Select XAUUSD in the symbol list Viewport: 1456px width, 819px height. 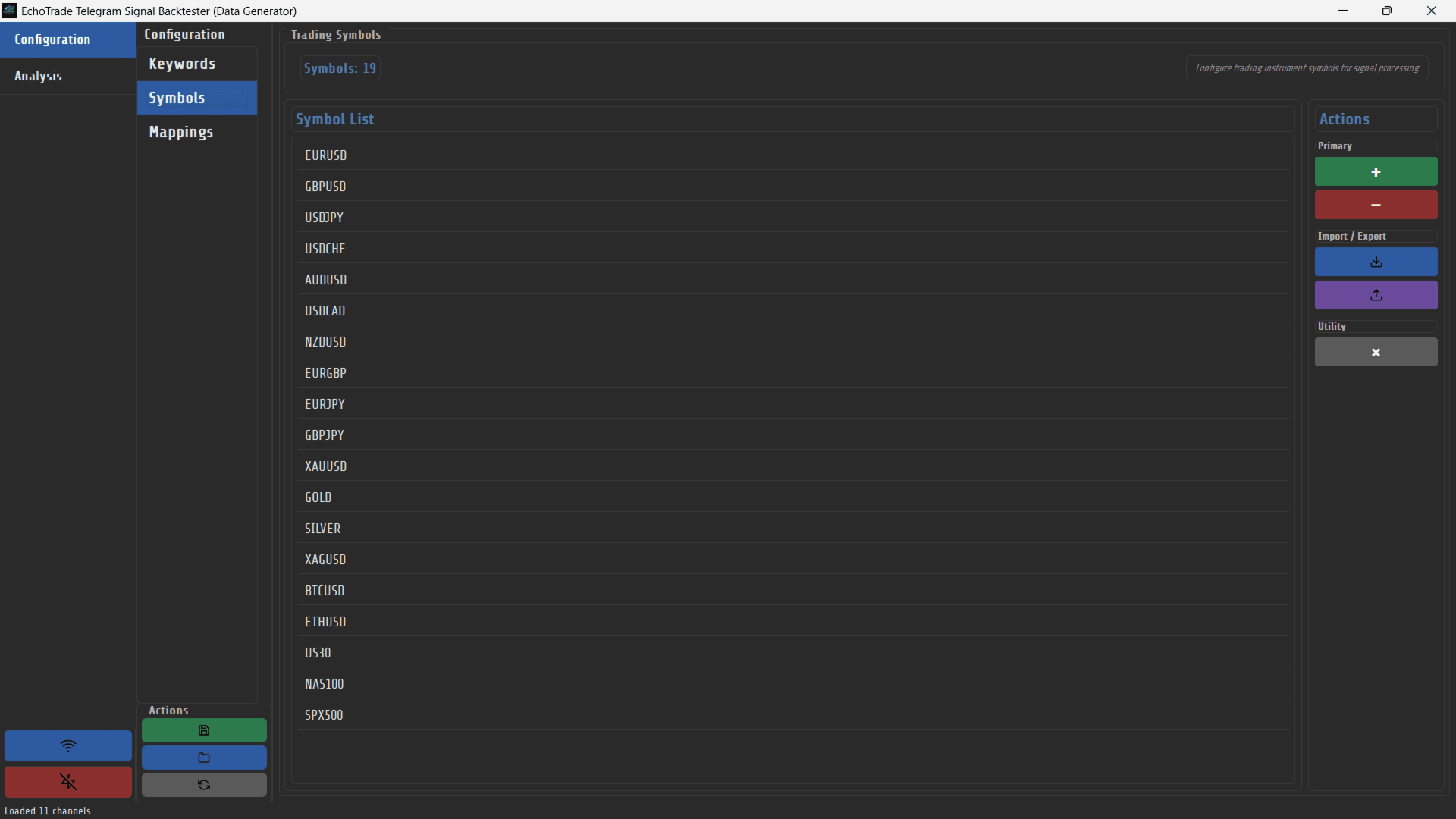[x=793, y=466]
